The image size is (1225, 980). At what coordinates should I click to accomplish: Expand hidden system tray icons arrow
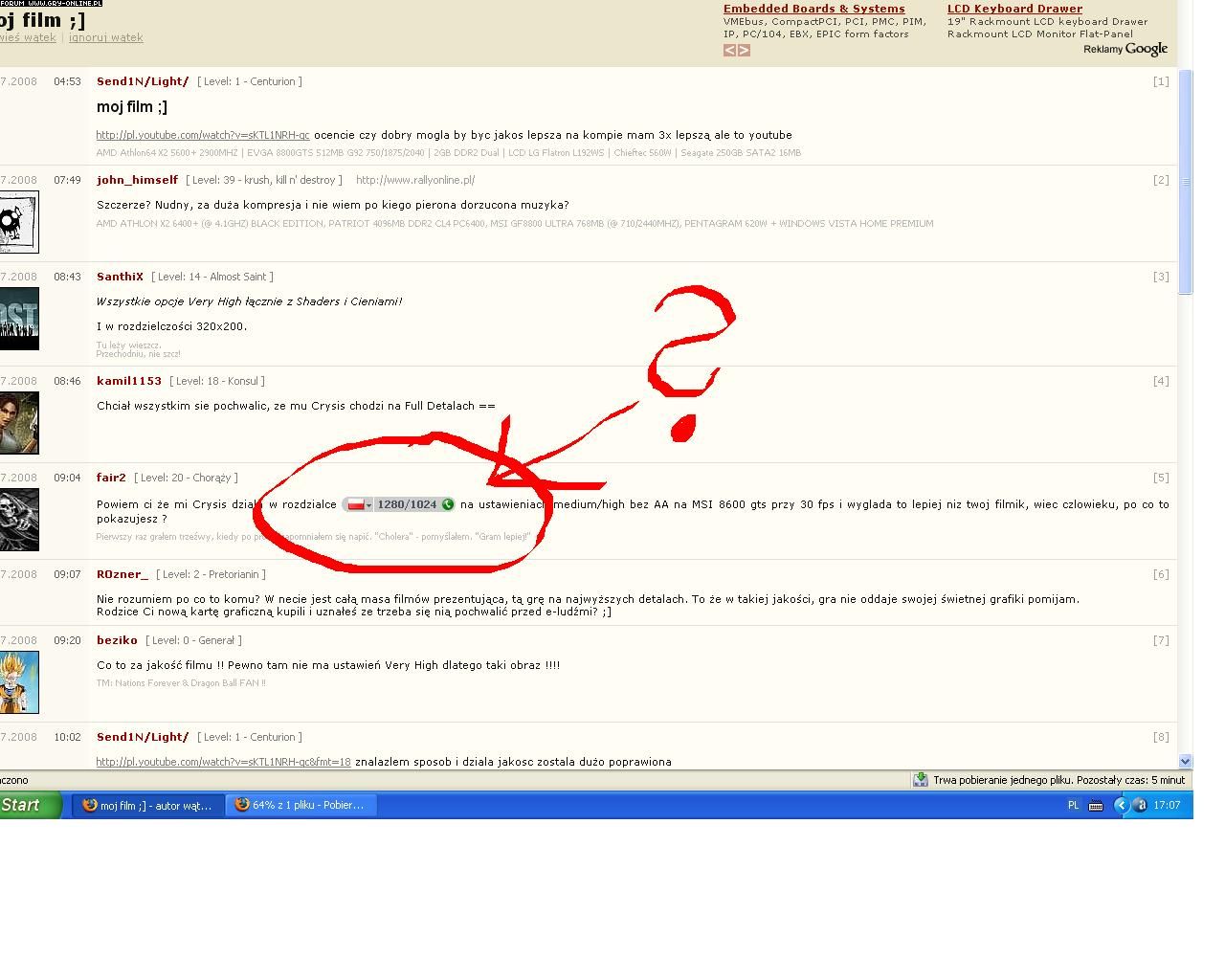(x=1121, y=806)
